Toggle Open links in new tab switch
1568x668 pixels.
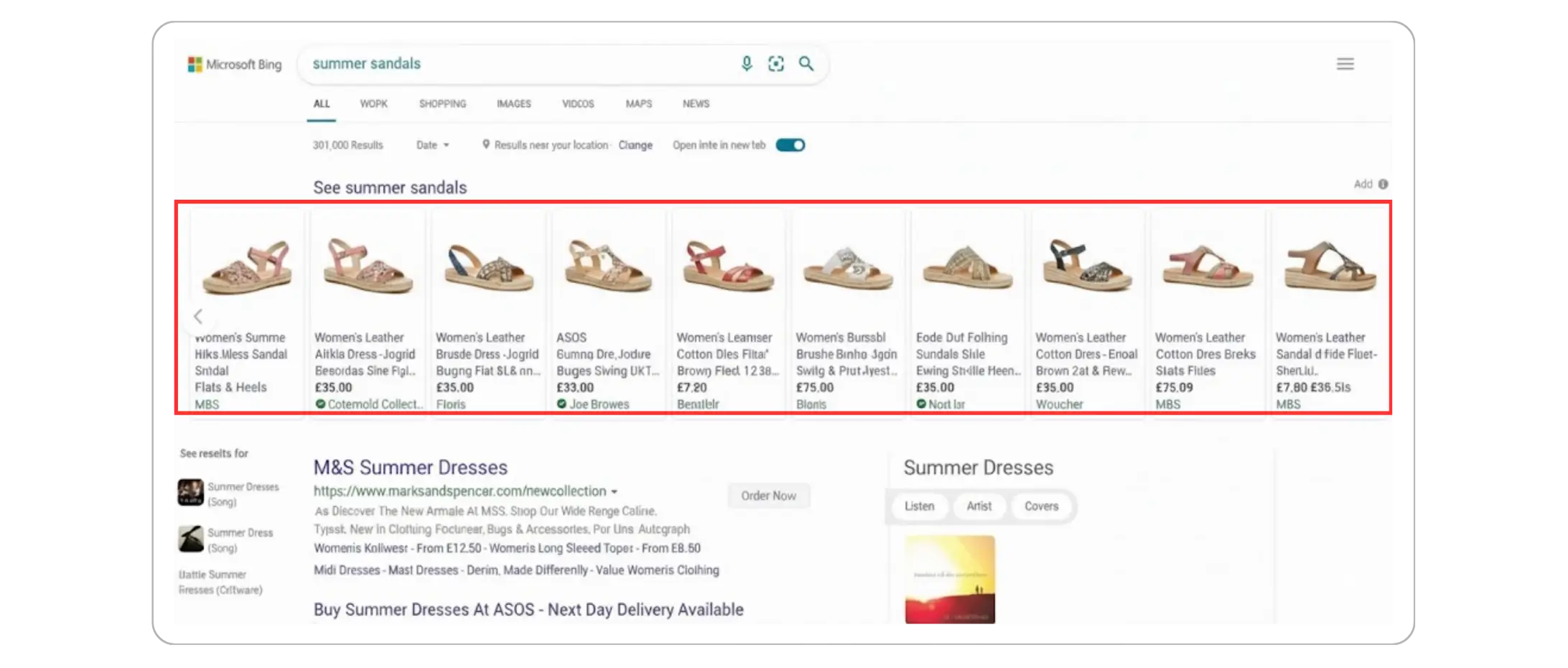[790, 145]
